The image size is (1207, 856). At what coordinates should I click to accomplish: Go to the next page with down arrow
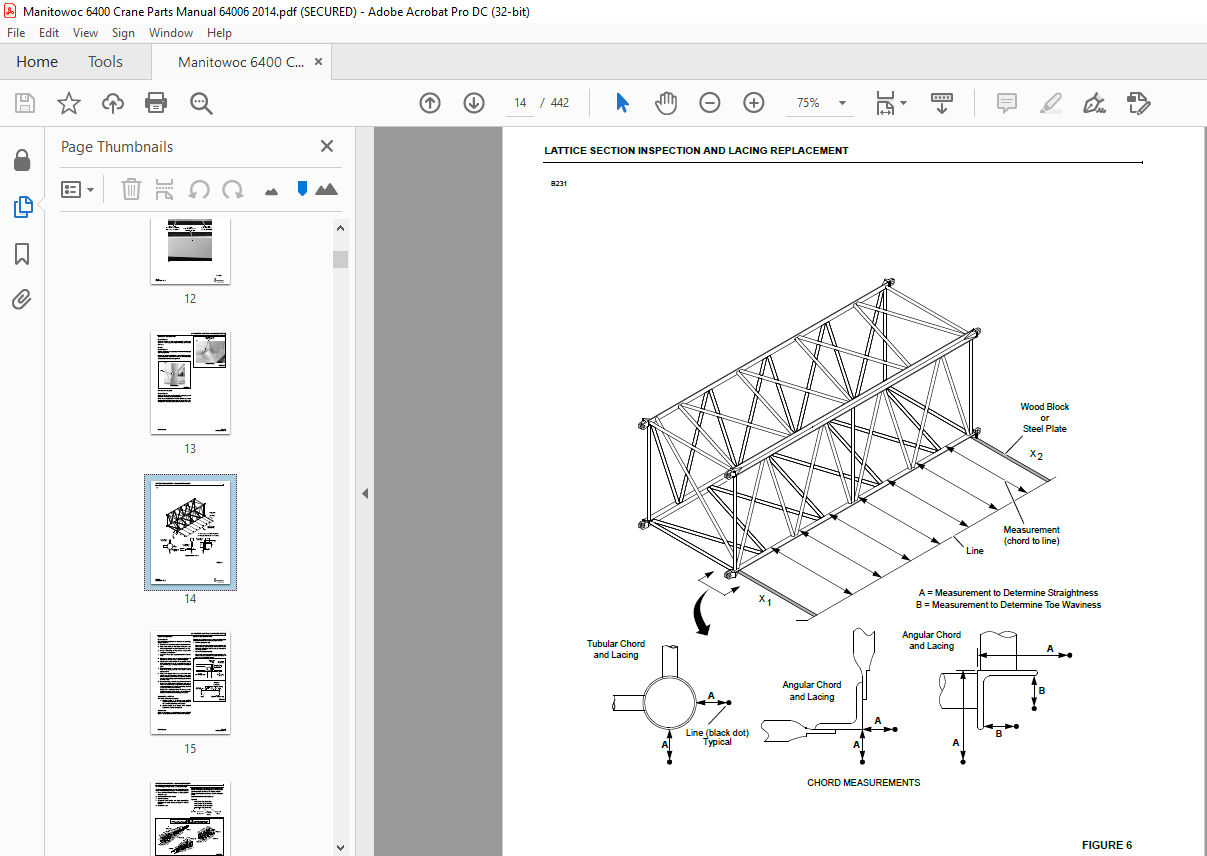tap(473, 102)
